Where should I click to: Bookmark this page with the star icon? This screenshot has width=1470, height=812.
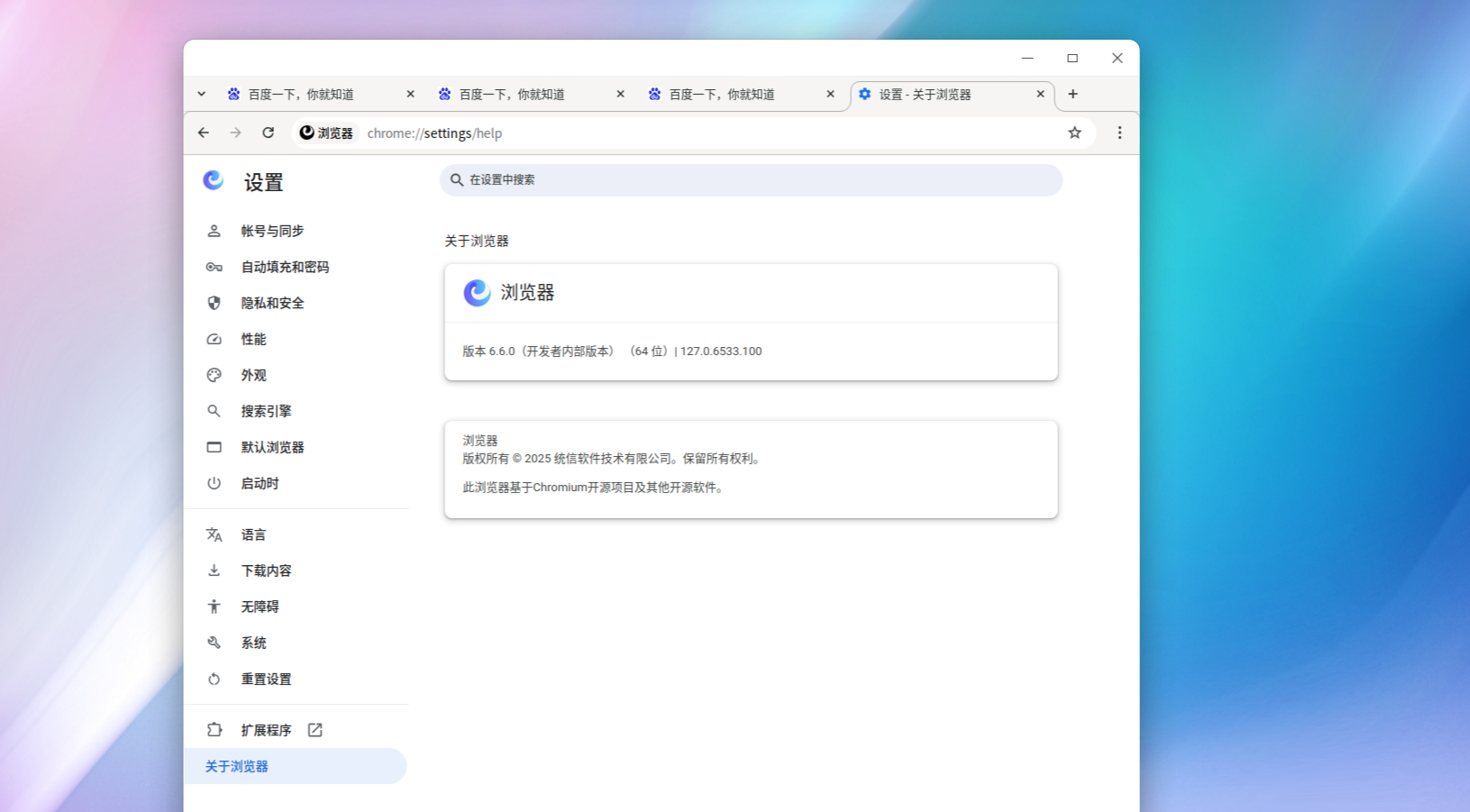tap(1074, 132)
